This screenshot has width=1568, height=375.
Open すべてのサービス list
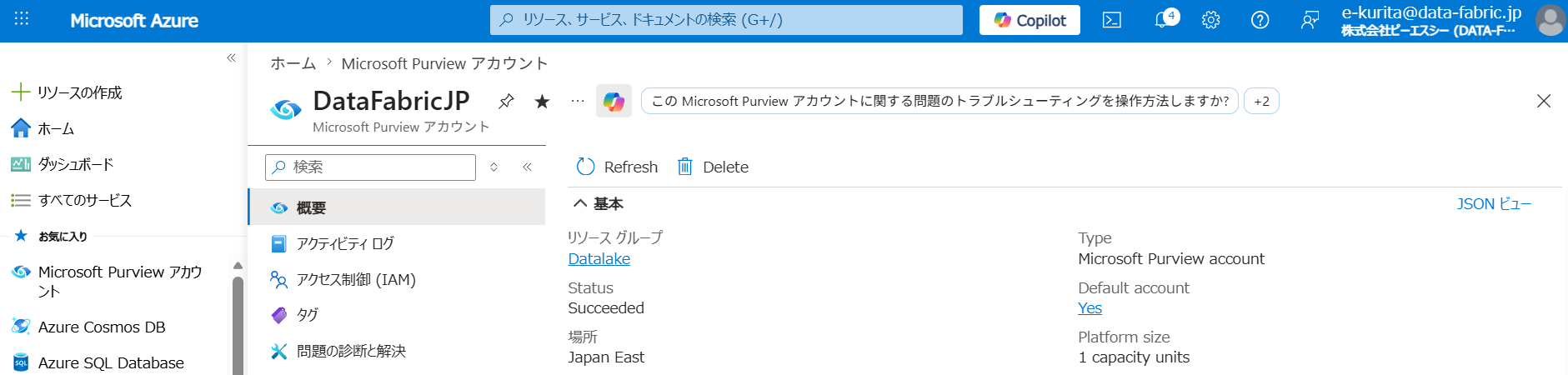72,200
